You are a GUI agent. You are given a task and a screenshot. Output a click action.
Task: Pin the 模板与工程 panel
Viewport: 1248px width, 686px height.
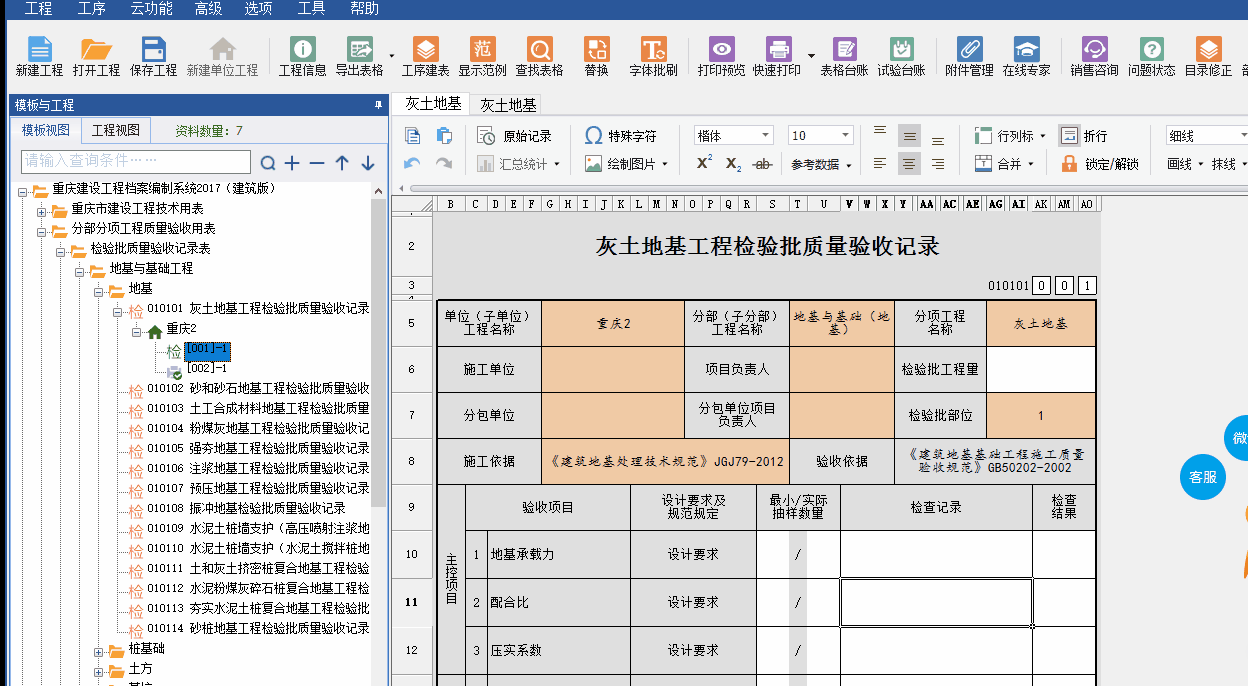pos(378,105)
